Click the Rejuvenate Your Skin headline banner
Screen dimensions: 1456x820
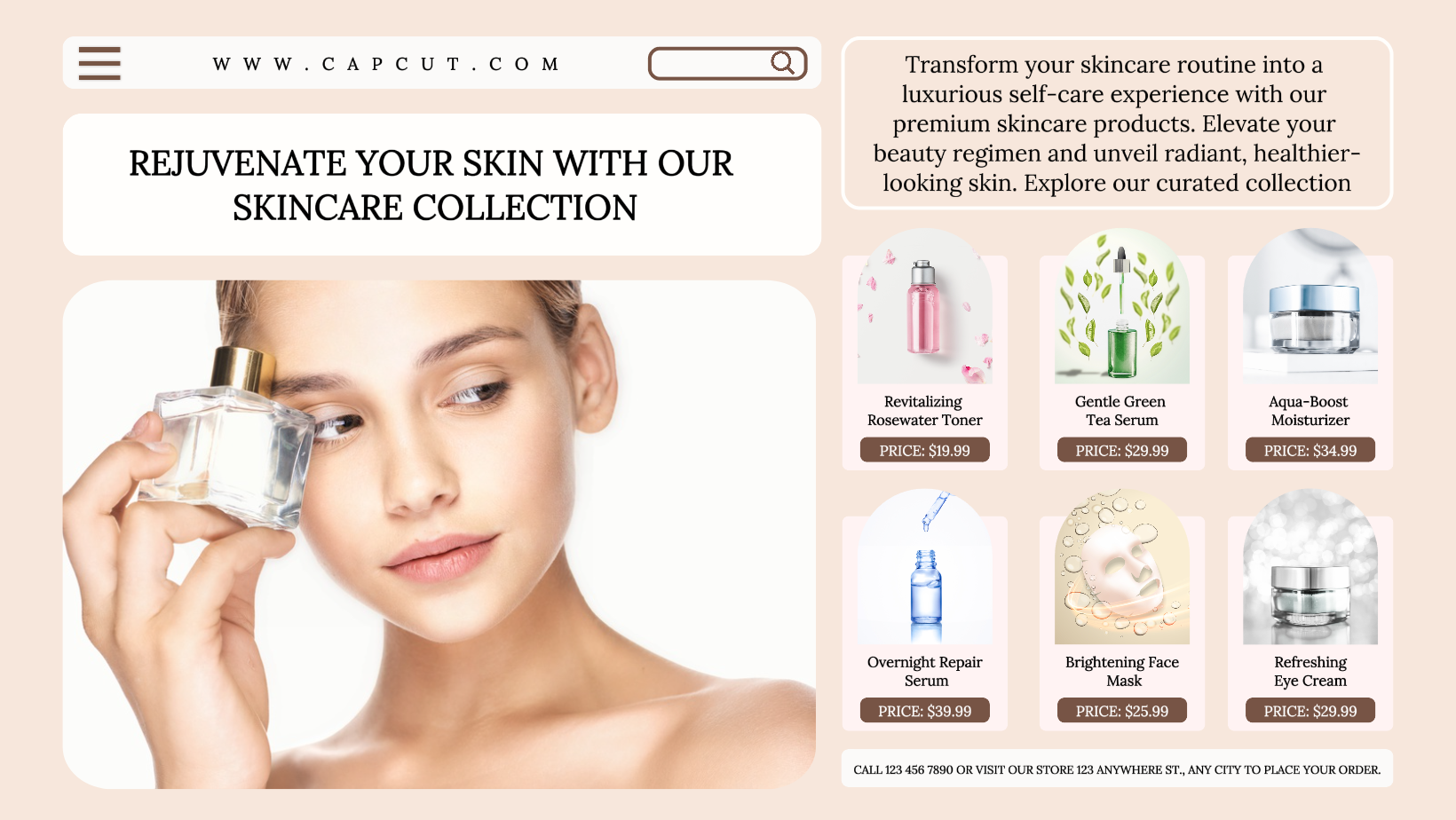tap(442, 185)
